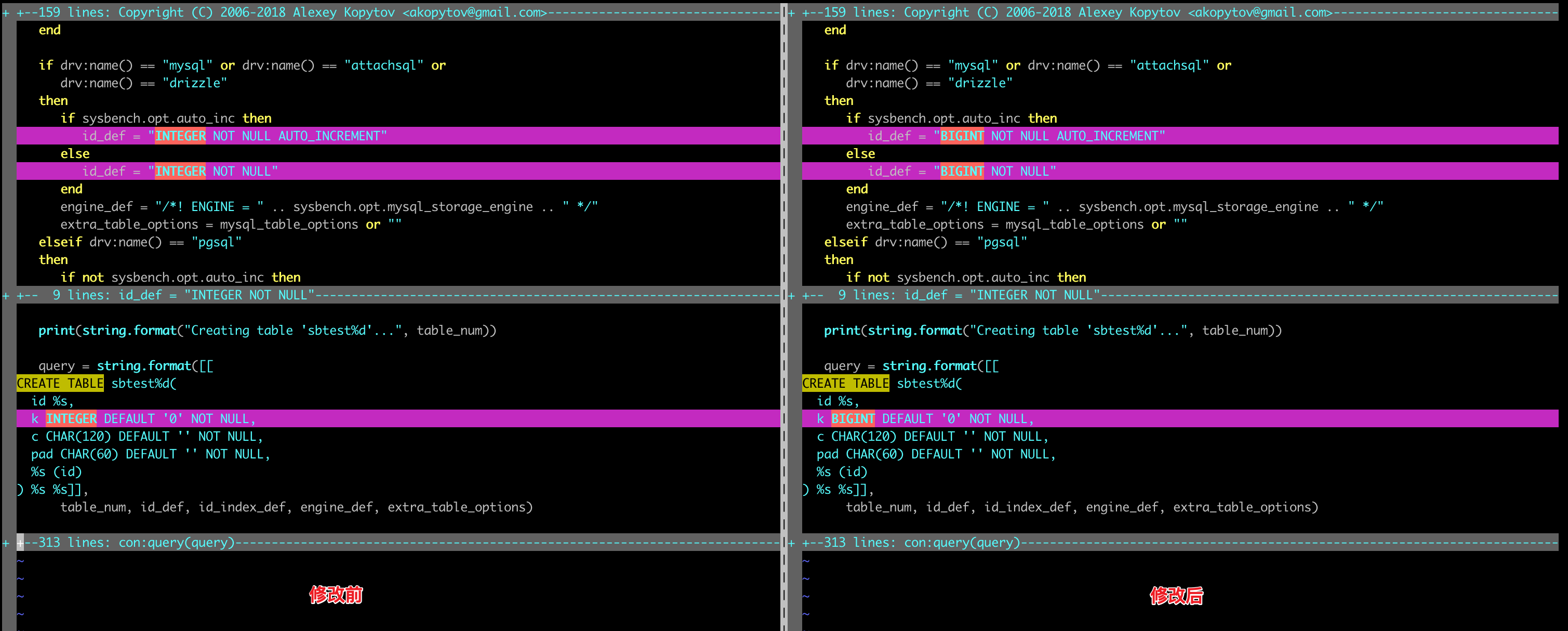Open the right pane's folded con:query(query) line
The image size is (1568, 631).
(x=962, y=543)
